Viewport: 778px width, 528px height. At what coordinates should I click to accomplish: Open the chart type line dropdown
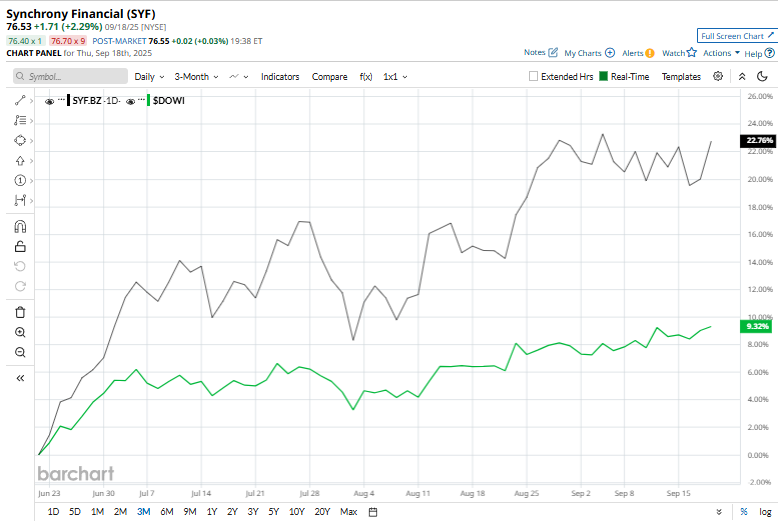(x=239, y=77)
